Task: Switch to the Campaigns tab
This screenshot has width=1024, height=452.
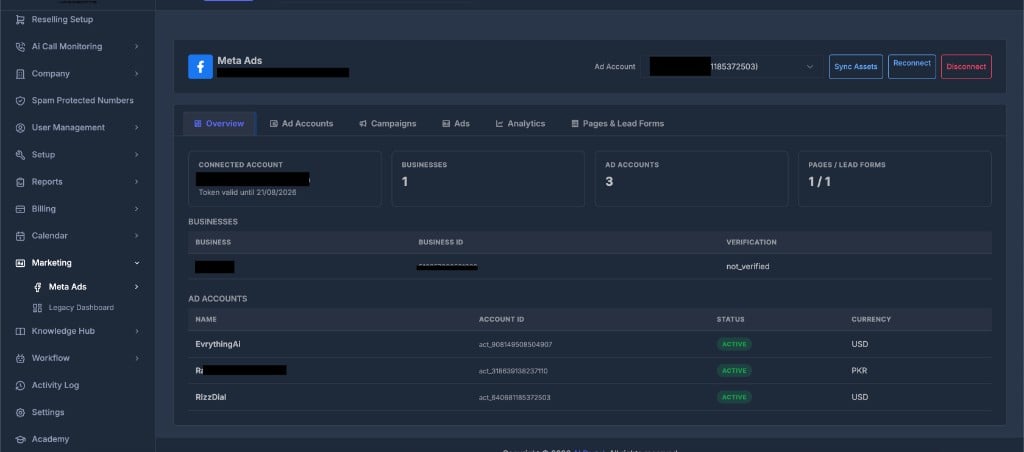Action: pyautogui.click(x=387, y=123)
